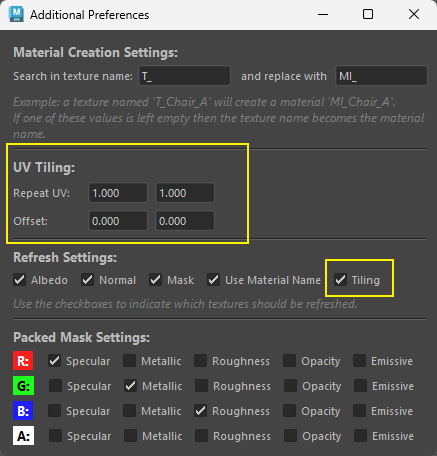This screenshot has height=456, width=437.
Task: Enable Specular in the B channel row
Action: pos(54,411)
